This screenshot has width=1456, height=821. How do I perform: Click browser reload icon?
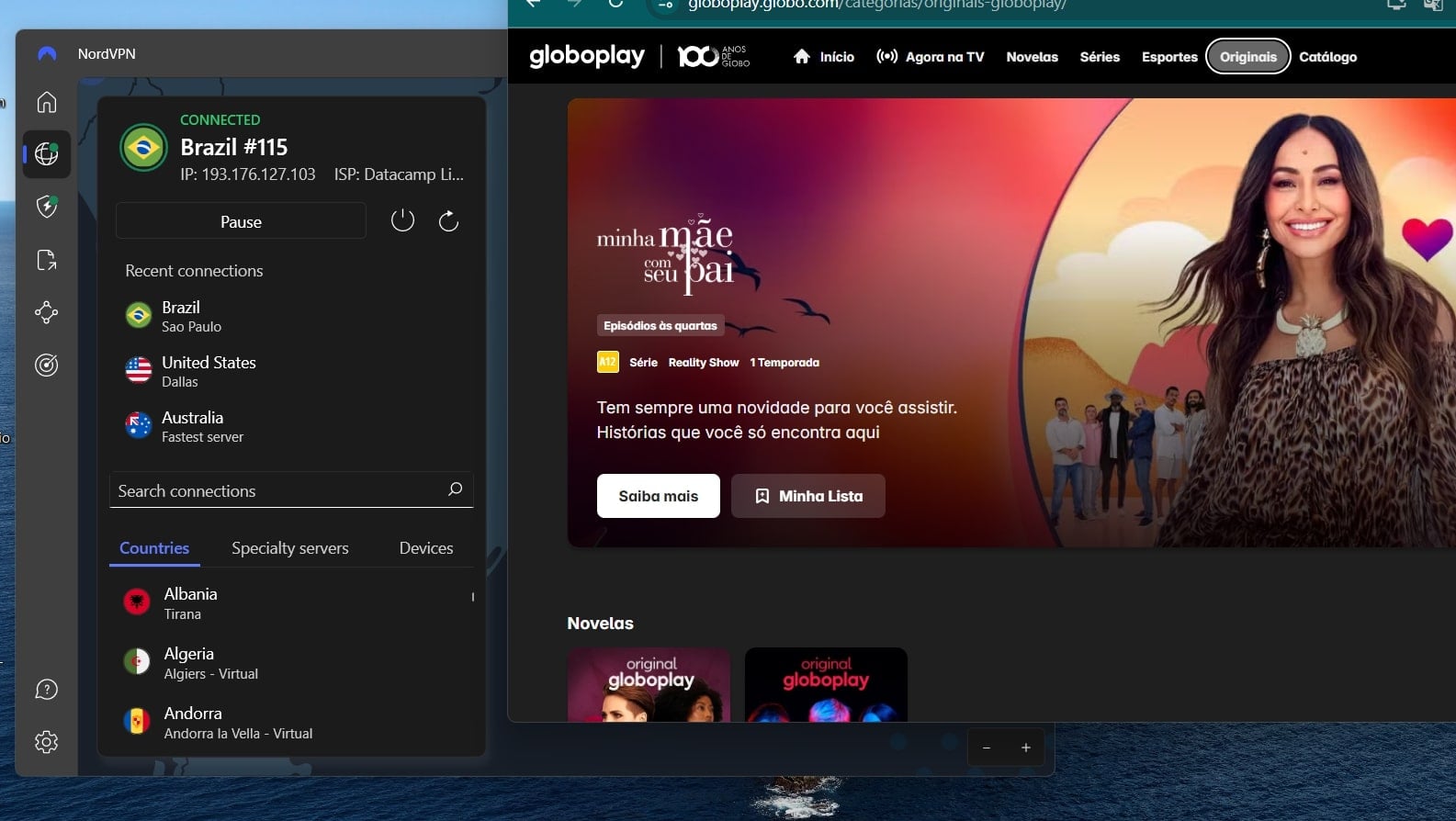615,3
